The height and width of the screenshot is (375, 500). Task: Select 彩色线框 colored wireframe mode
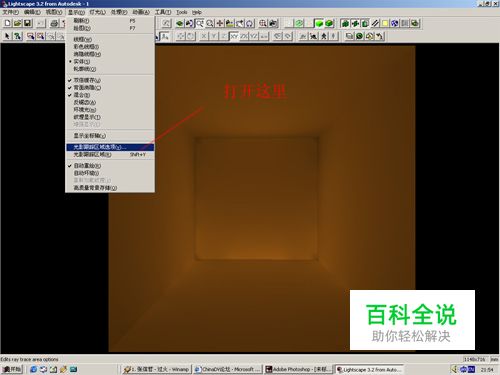pyautogui.click(x=110, y=47)
